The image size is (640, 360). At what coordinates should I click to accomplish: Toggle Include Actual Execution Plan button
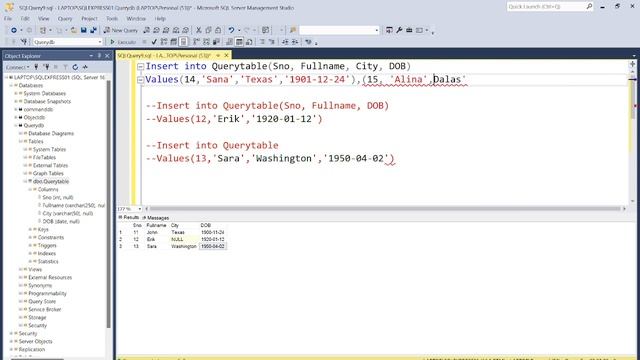pos(196,42)
